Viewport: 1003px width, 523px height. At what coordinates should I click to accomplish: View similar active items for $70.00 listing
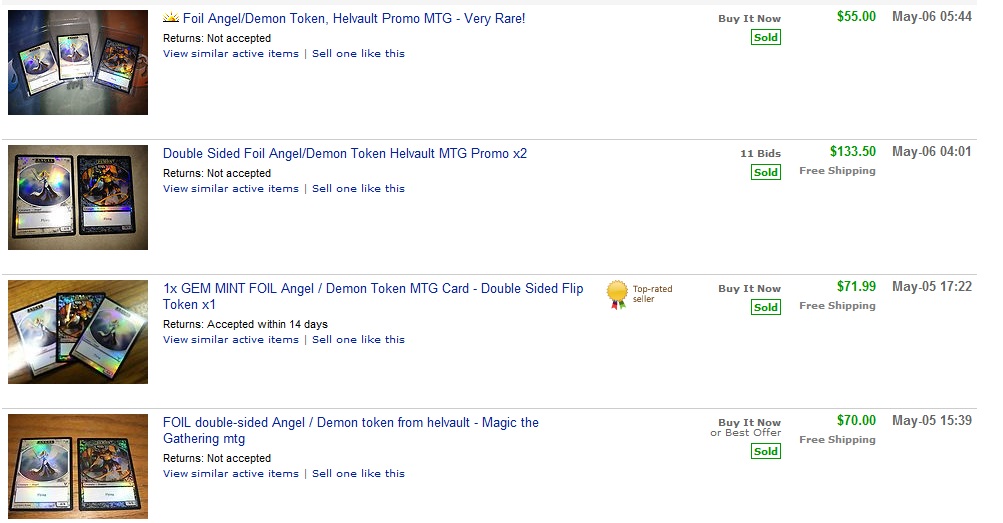click(231, 474)
